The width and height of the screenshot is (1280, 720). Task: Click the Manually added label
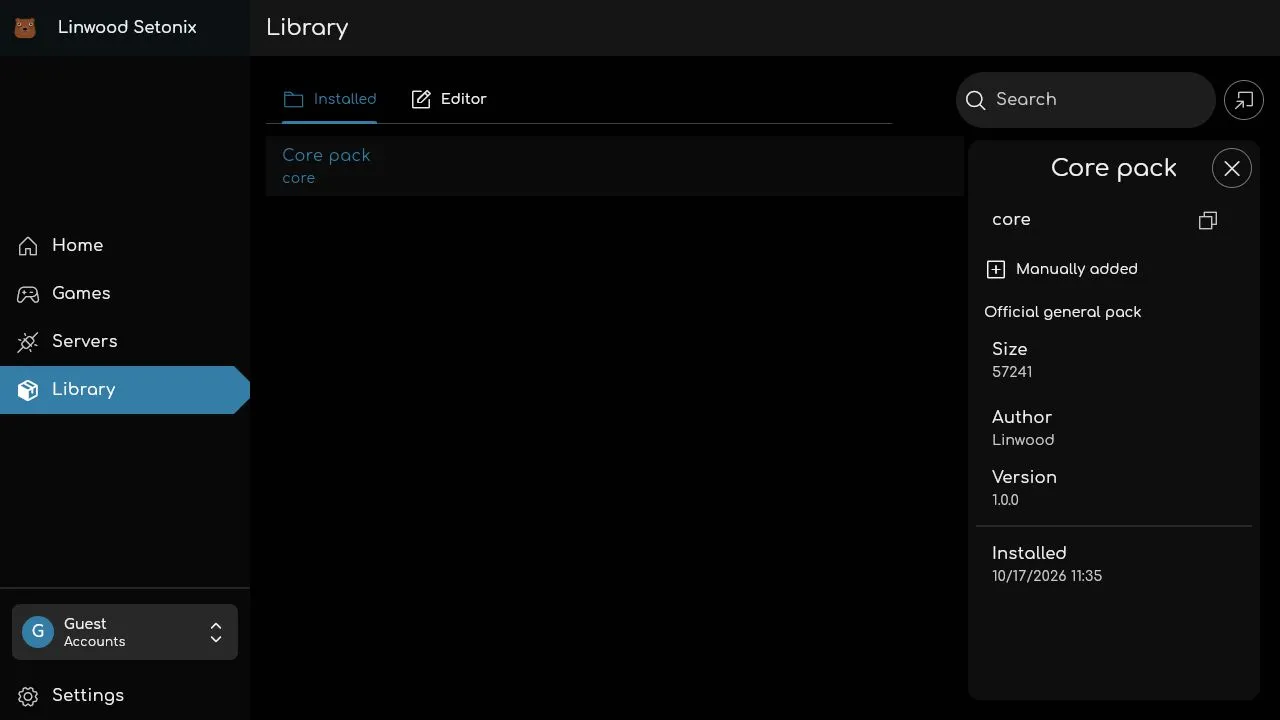(1077, 269)
